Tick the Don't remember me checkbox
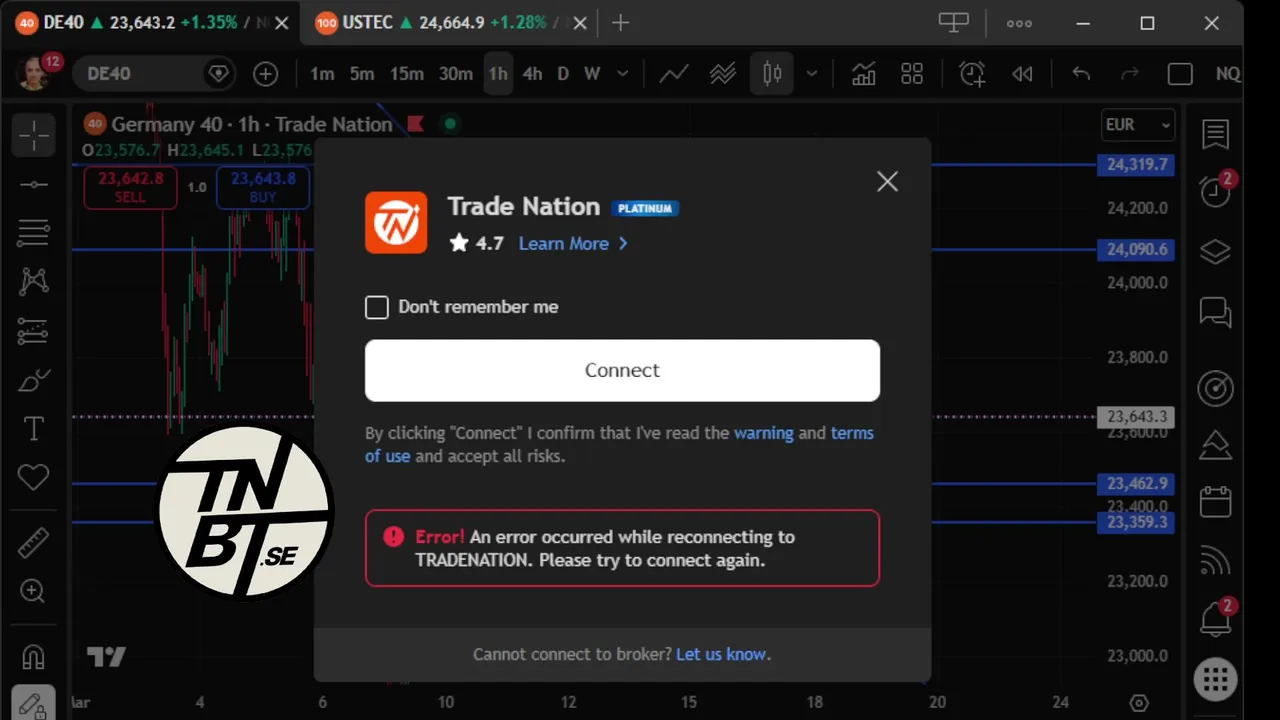This screenshot has height=720, width=1280. click(377, 307)
